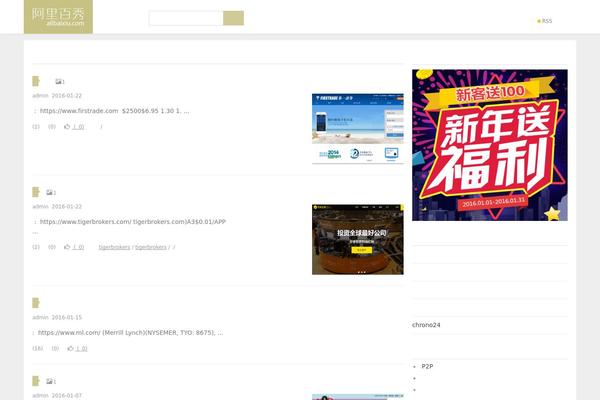The height and width of the screenshot is (400, 600).
Task: Click image count icon on firstrade post
Action: coord(59,81)
